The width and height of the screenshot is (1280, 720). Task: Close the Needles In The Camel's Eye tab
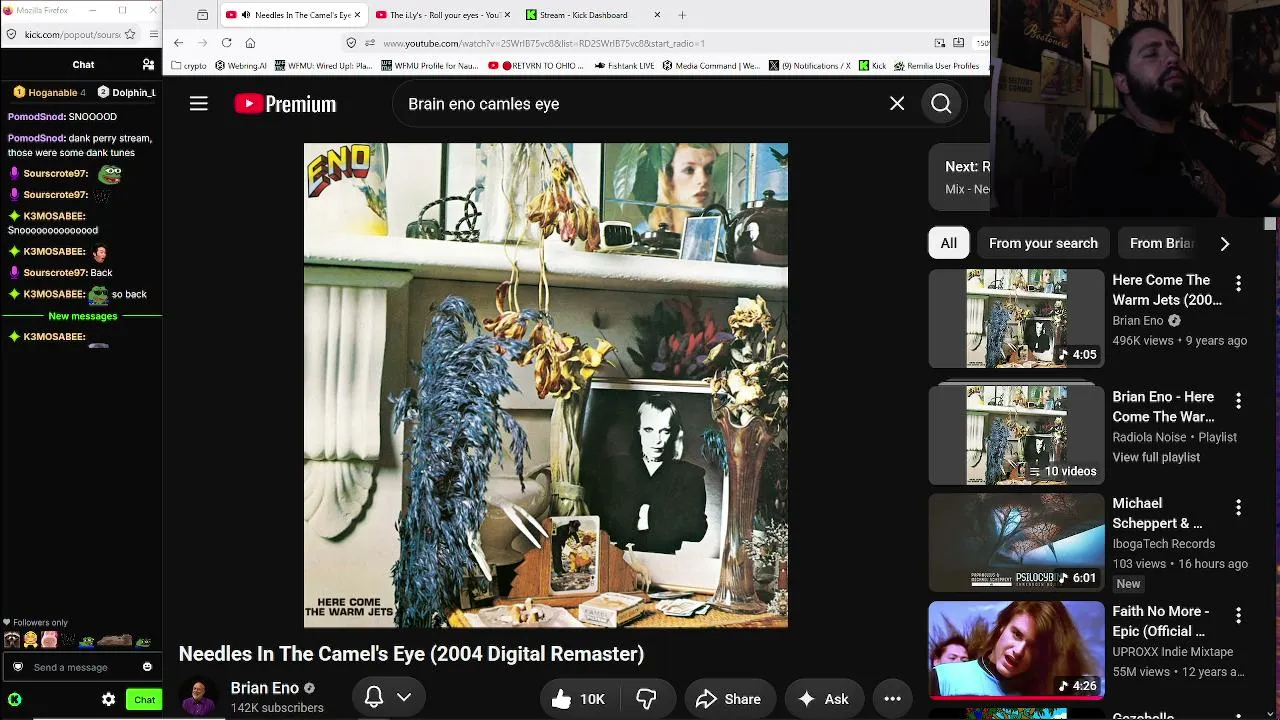[x=357, y=15]
